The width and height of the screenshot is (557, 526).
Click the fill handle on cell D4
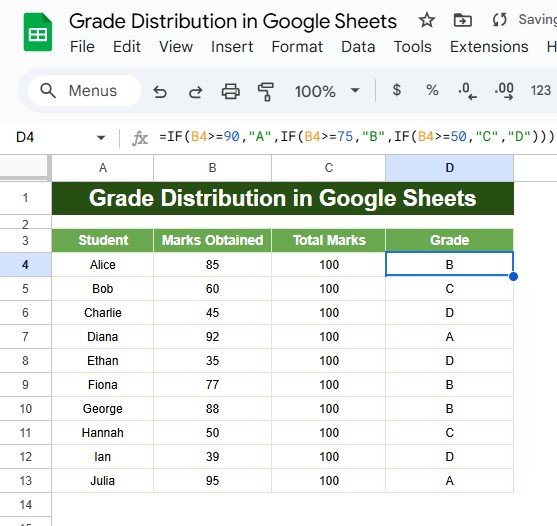point(513,276)
